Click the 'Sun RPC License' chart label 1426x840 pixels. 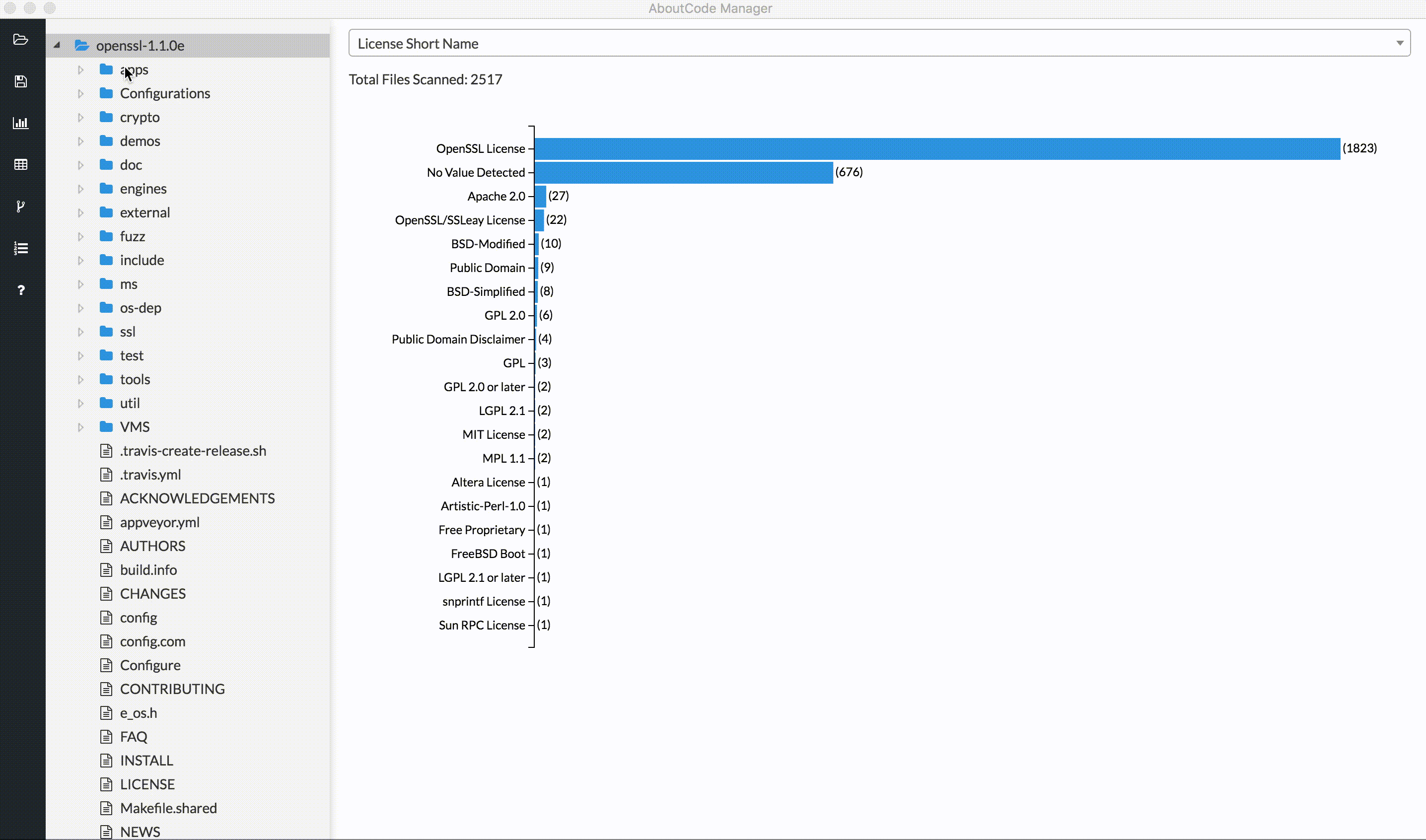click(482, 625)
